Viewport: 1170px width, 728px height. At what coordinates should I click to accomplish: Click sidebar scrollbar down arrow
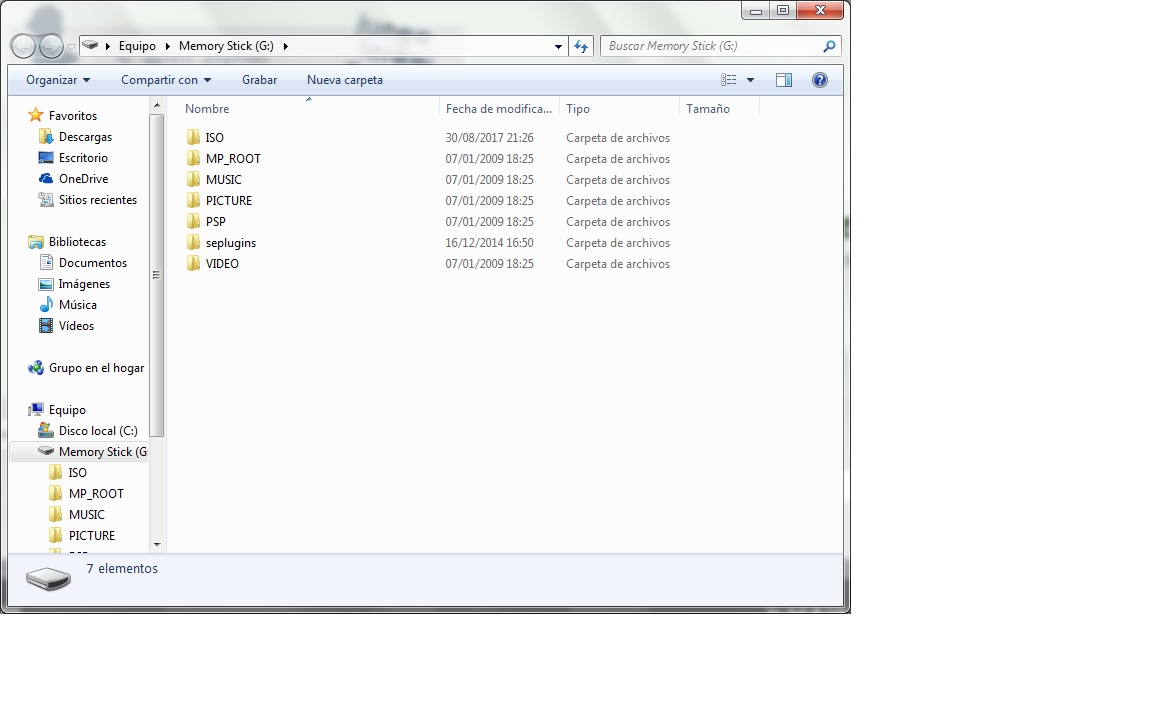pyautogui.click(x=157, y=545)
